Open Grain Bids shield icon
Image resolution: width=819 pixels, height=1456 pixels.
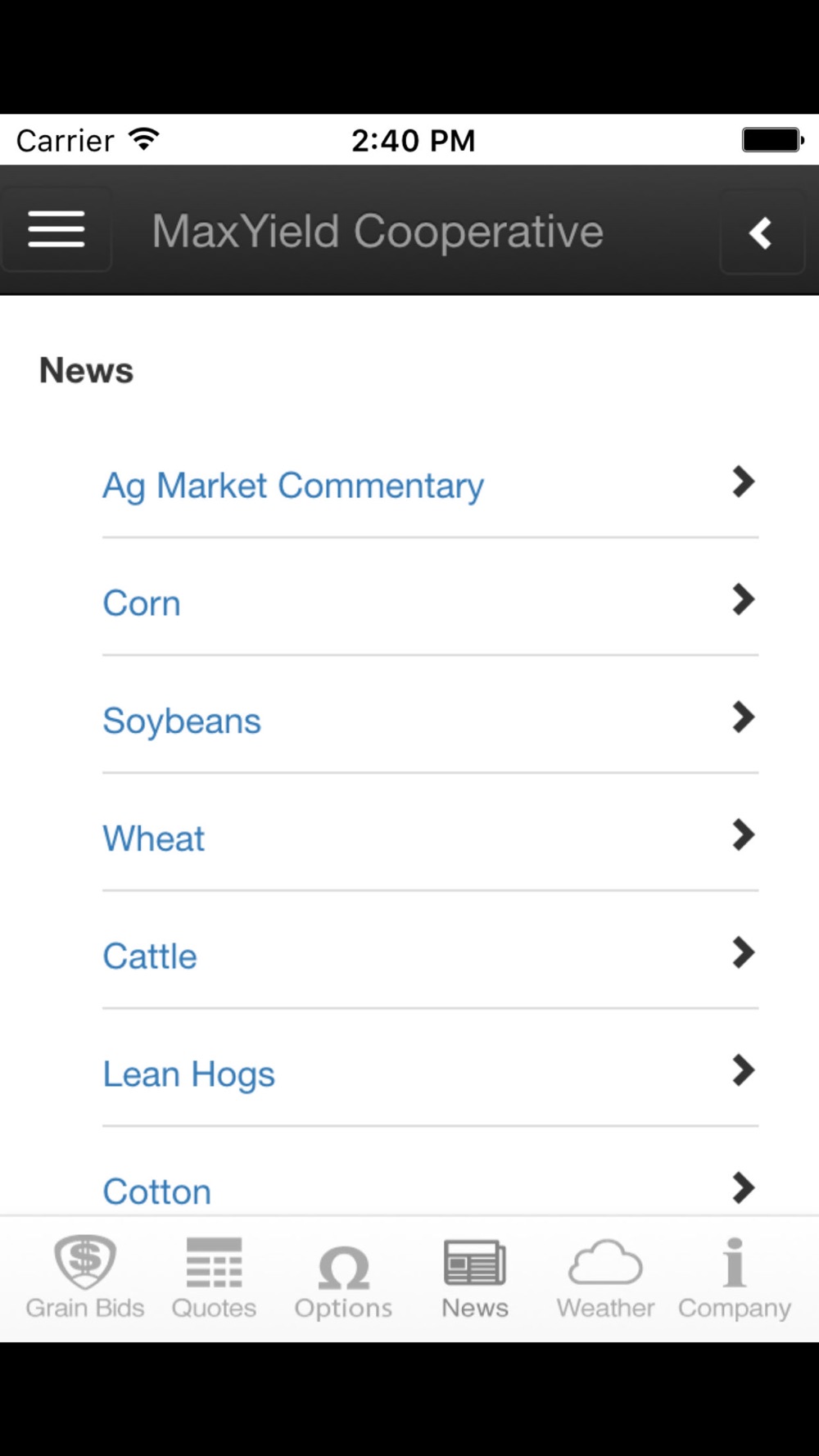pyautogui.click(x=85, y=1262)
